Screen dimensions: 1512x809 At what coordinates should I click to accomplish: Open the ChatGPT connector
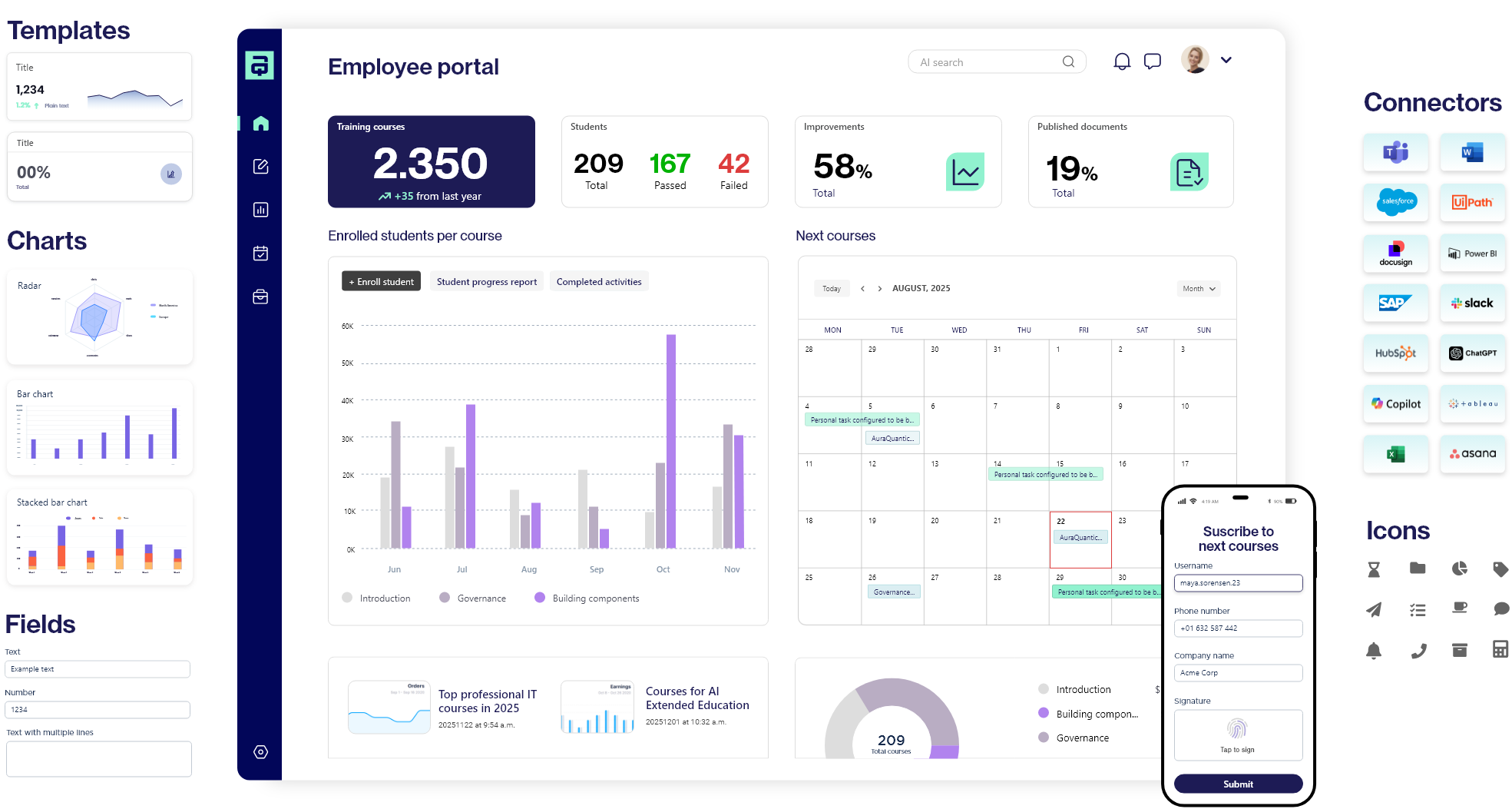(x=1472, y=353)
